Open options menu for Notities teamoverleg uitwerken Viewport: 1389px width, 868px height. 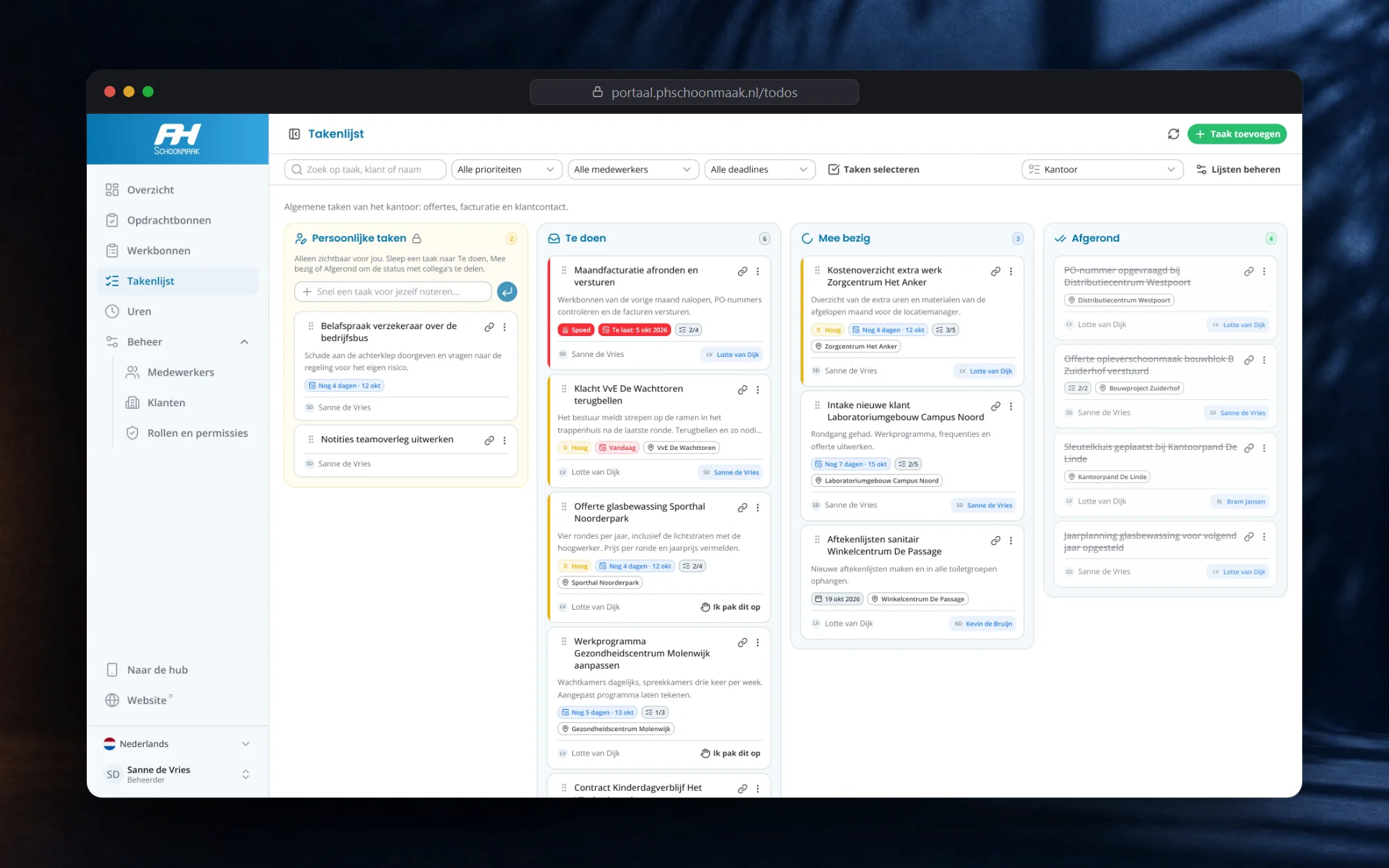[505, 440]
